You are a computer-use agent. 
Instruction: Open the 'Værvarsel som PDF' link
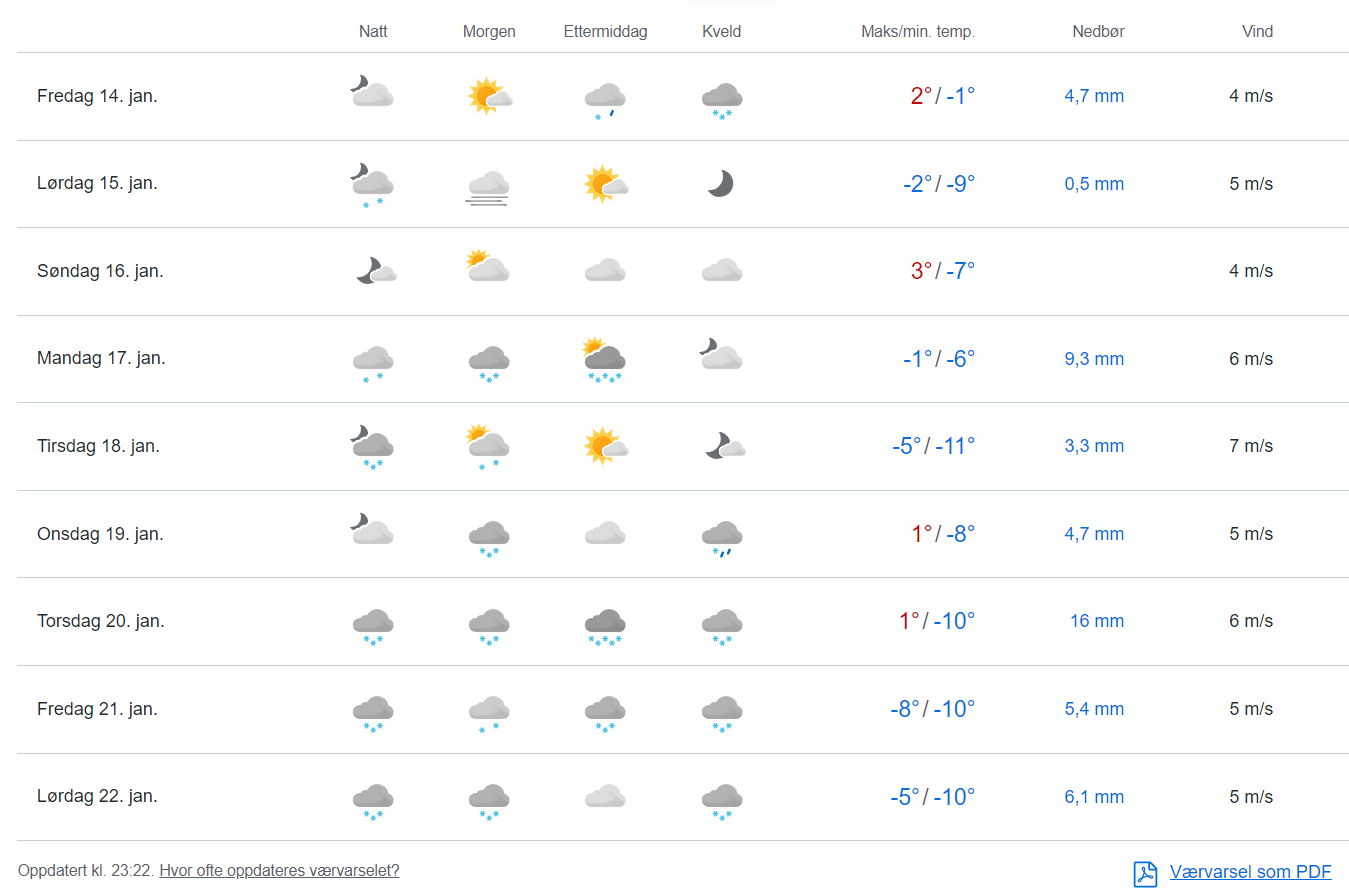pos(1250,872)
